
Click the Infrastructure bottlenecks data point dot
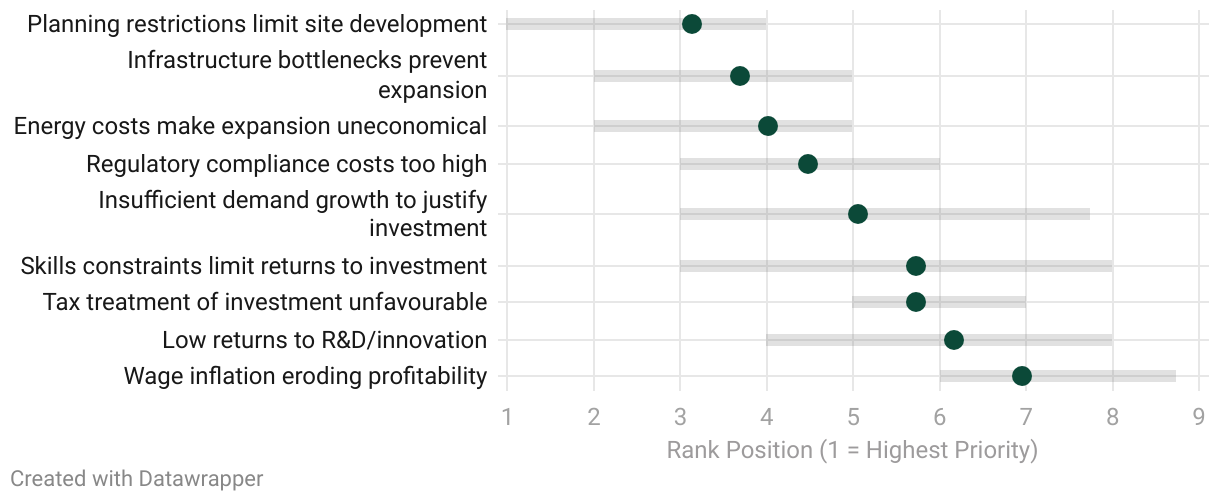(740, 76)
